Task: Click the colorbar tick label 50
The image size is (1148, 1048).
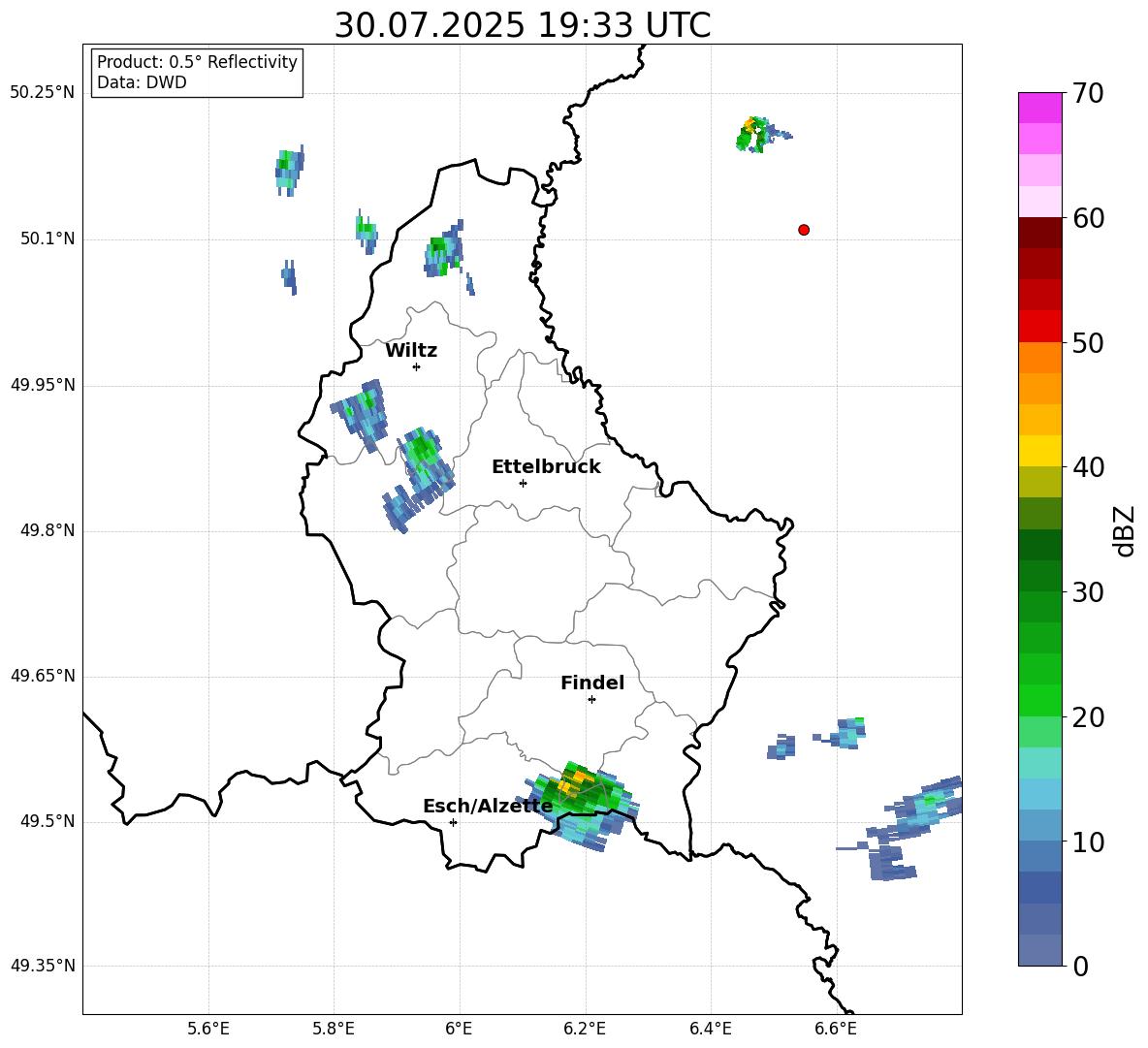Action: [x=1088, y=342]
